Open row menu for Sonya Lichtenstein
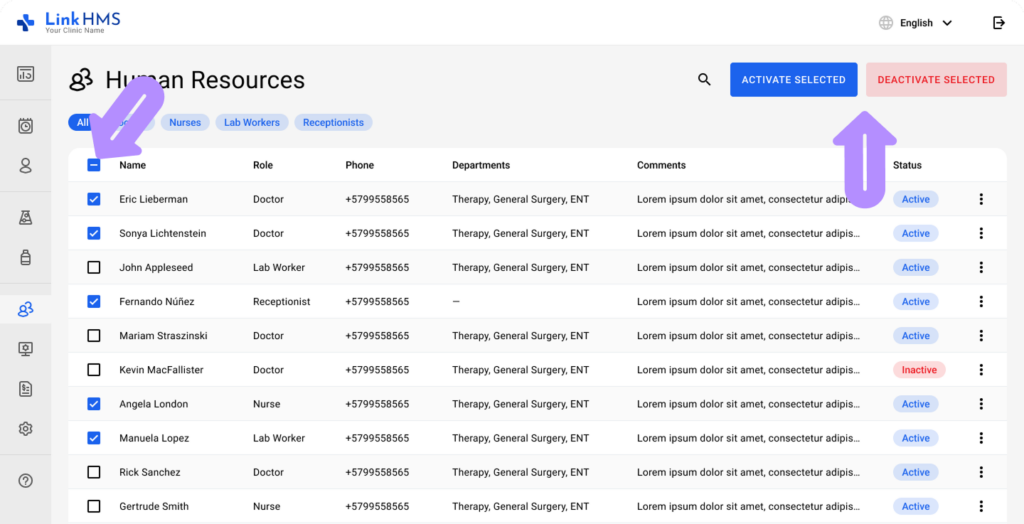 pos(981,233)
